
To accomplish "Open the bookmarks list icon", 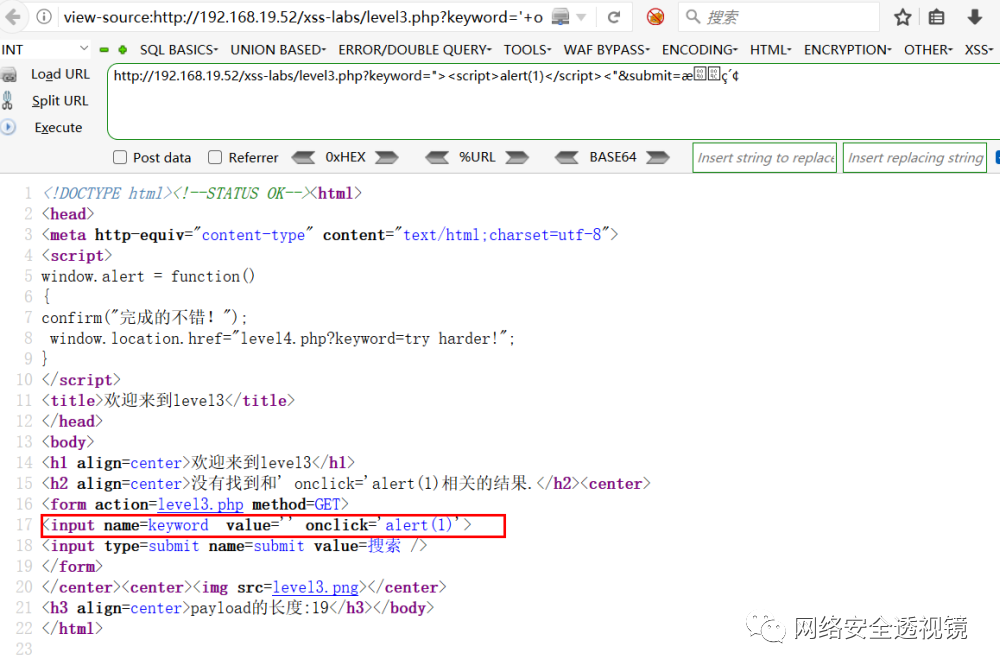I will (x=936, y=17).
